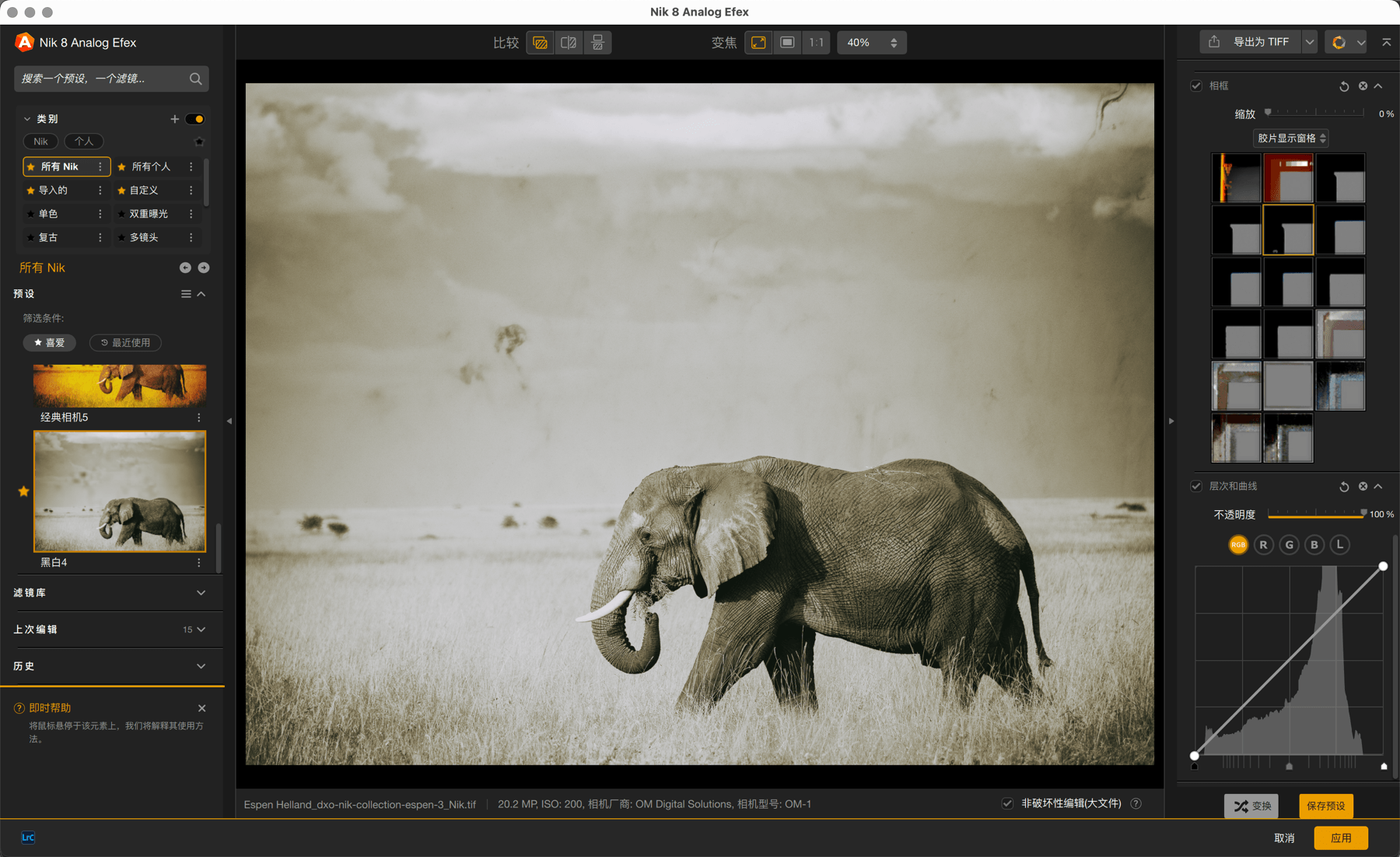Open options menu for 经典相机5 preset
Screen dimensions: 1400x857
(199, 418)
